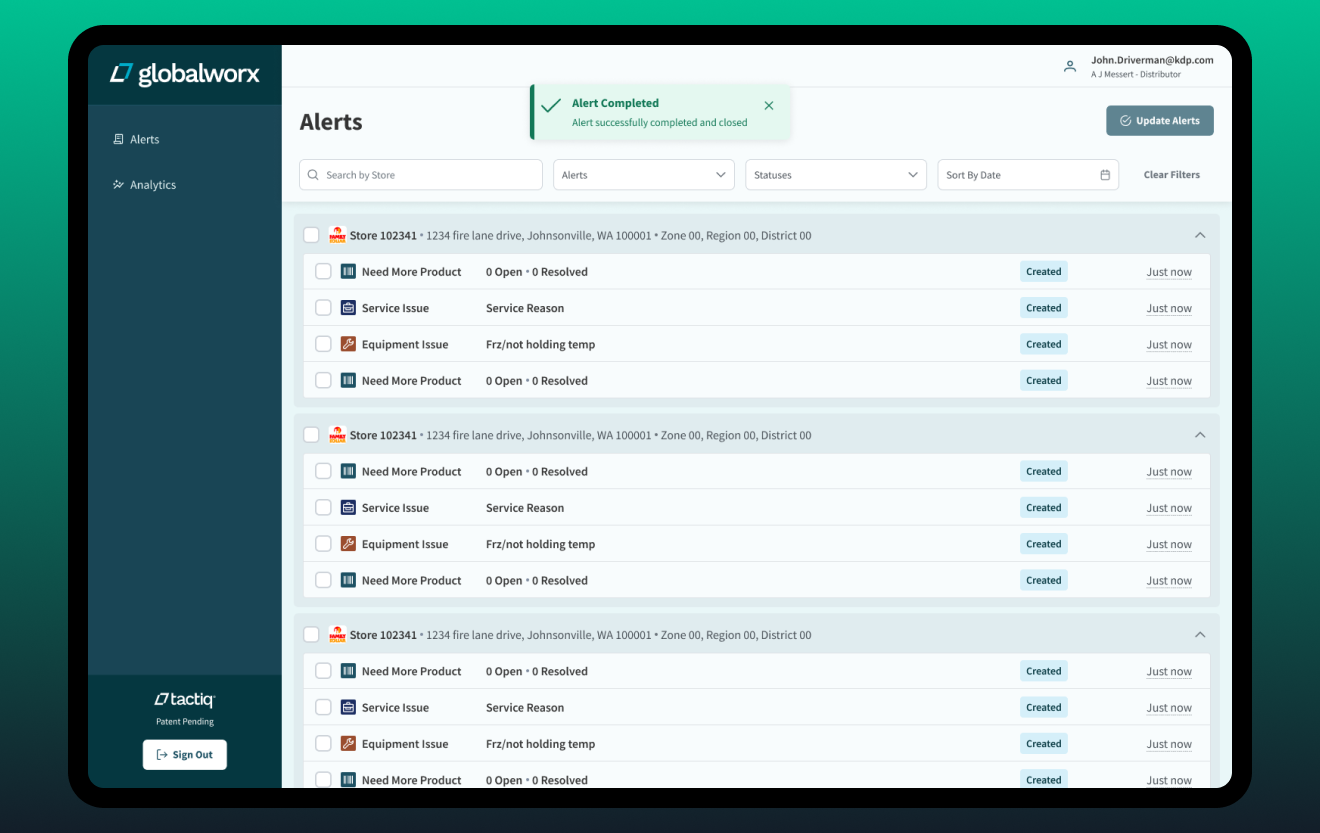Dismiss the Alert Completed notification with its X
The image size is (1320, 833).
[769, 105]
